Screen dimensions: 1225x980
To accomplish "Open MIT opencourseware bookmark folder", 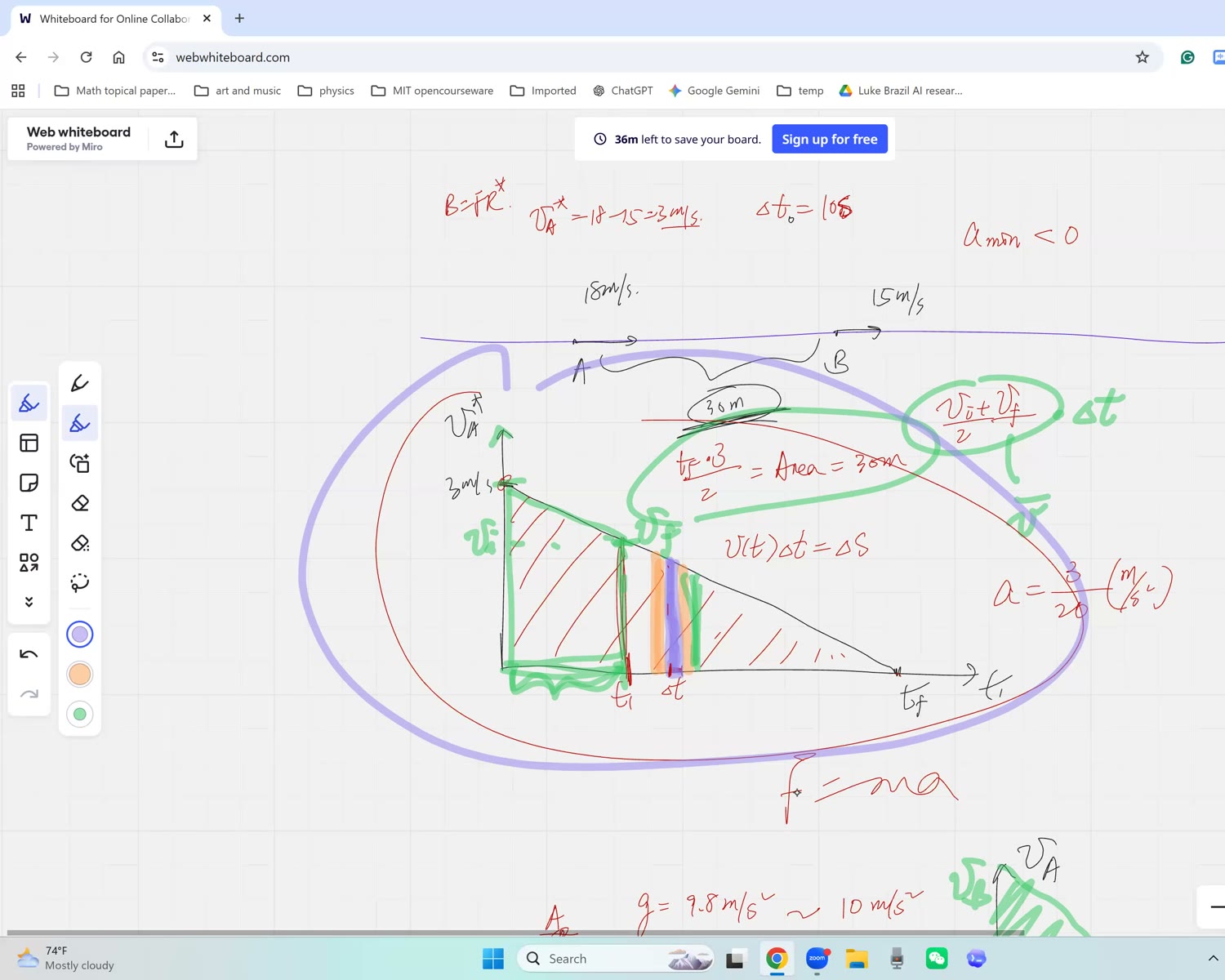I will [x=432, y=91].
